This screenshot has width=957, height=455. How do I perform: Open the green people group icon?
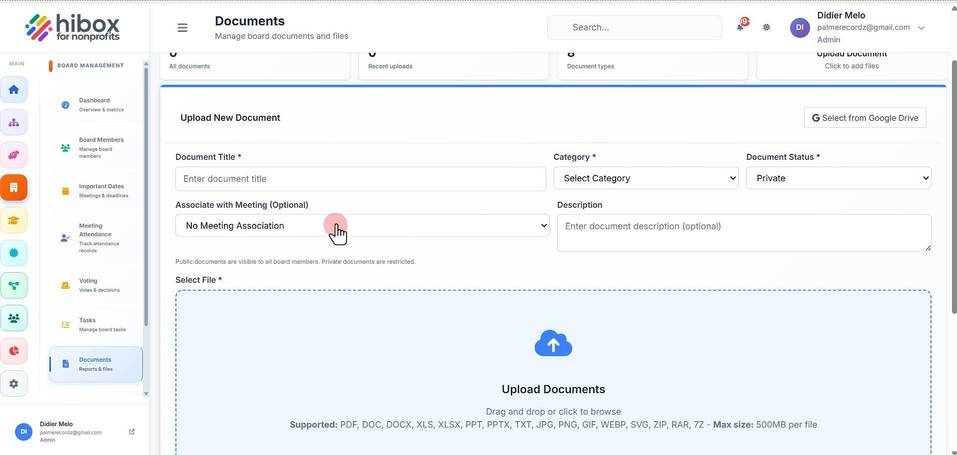13,318
